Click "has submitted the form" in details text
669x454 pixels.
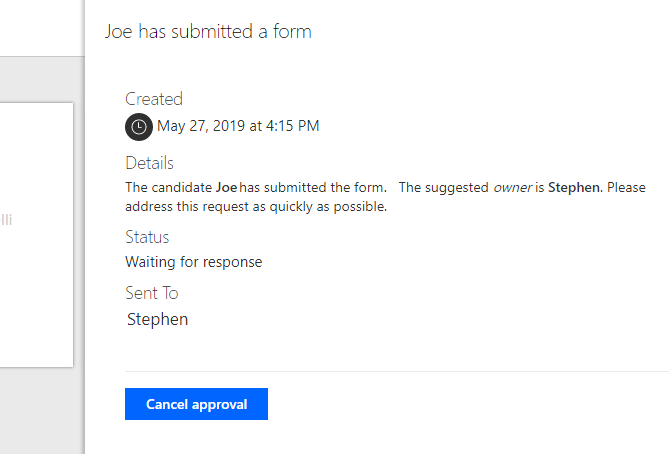click(x=312, y=187)
